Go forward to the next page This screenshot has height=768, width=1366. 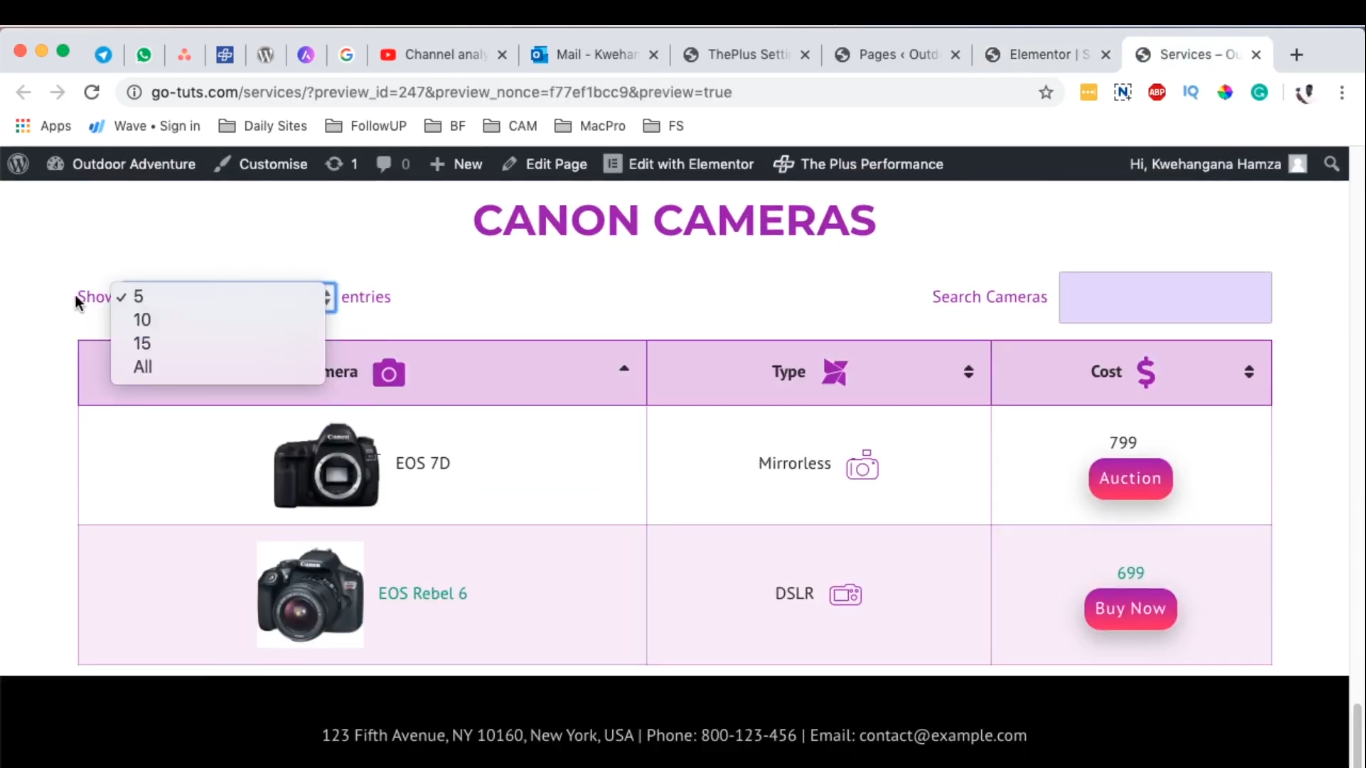(57, 92)
